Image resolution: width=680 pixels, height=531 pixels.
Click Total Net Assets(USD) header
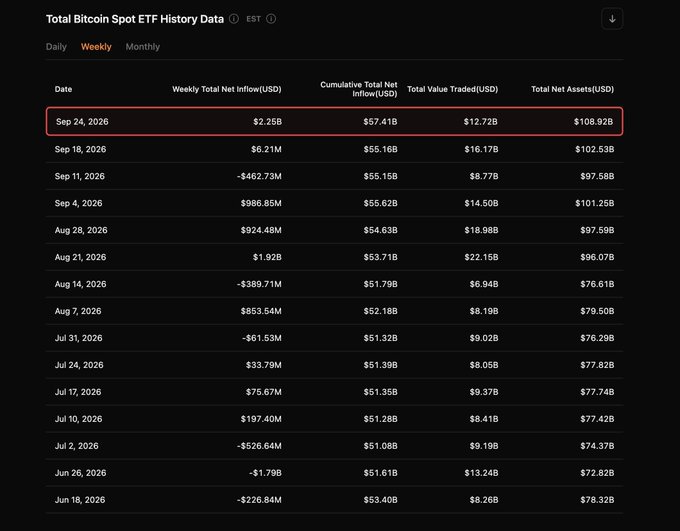pos(572,89)
